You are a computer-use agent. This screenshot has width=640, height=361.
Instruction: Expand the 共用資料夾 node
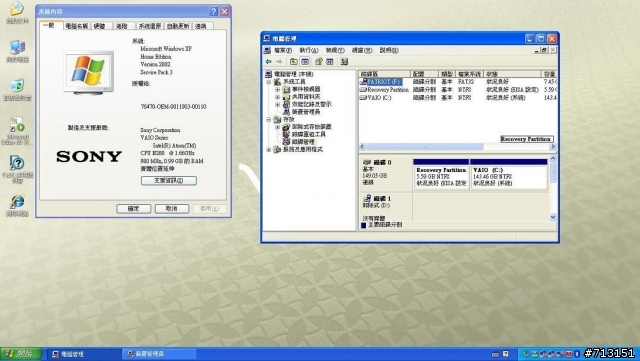click(278, 97)
